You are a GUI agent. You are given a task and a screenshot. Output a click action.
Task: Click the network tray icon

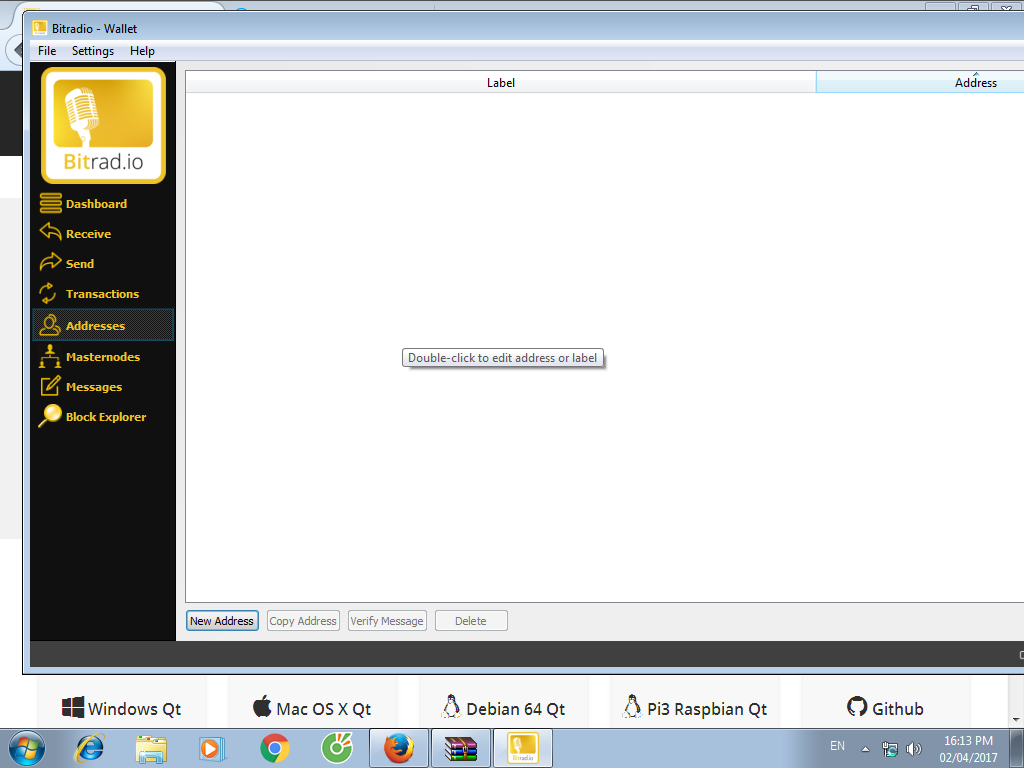tap(889, 749)
